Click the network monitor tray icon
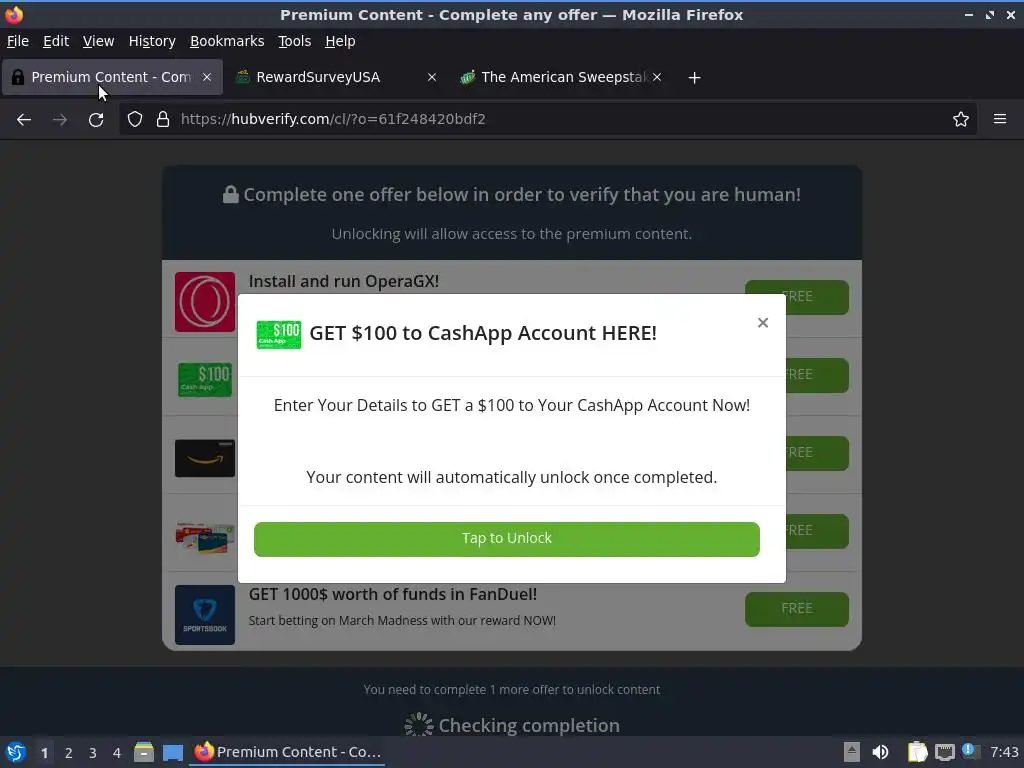The height and width of the screenshot is (768, 1024). point(944,752)
